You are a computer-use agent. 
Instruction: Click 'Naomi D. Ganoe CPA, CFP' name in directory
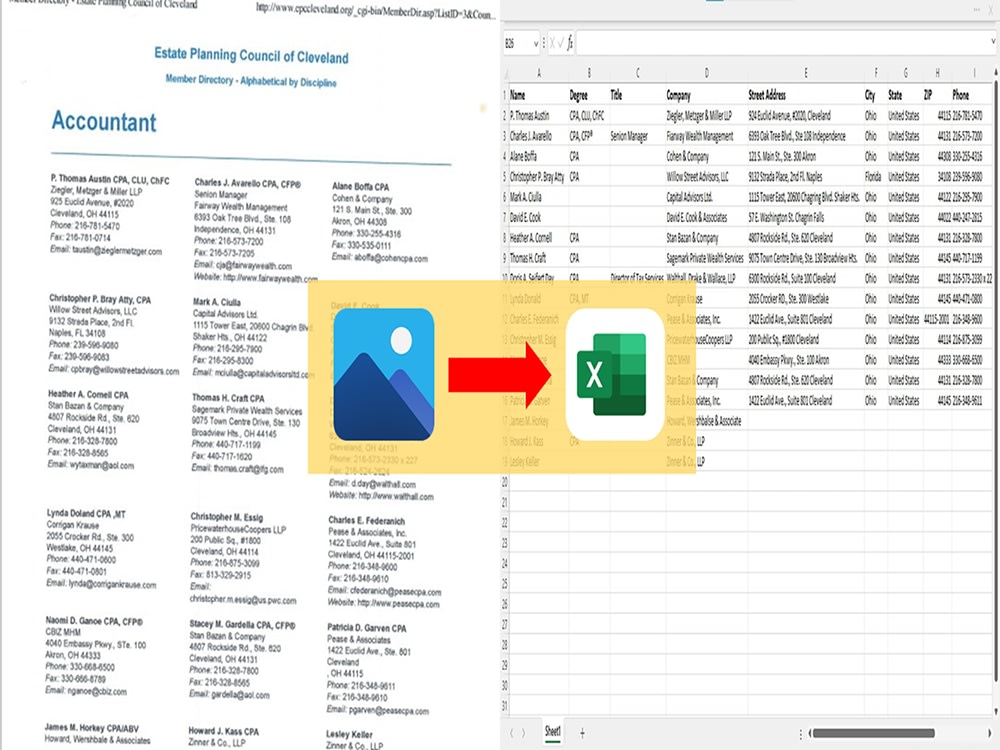[x=94, y=621]
